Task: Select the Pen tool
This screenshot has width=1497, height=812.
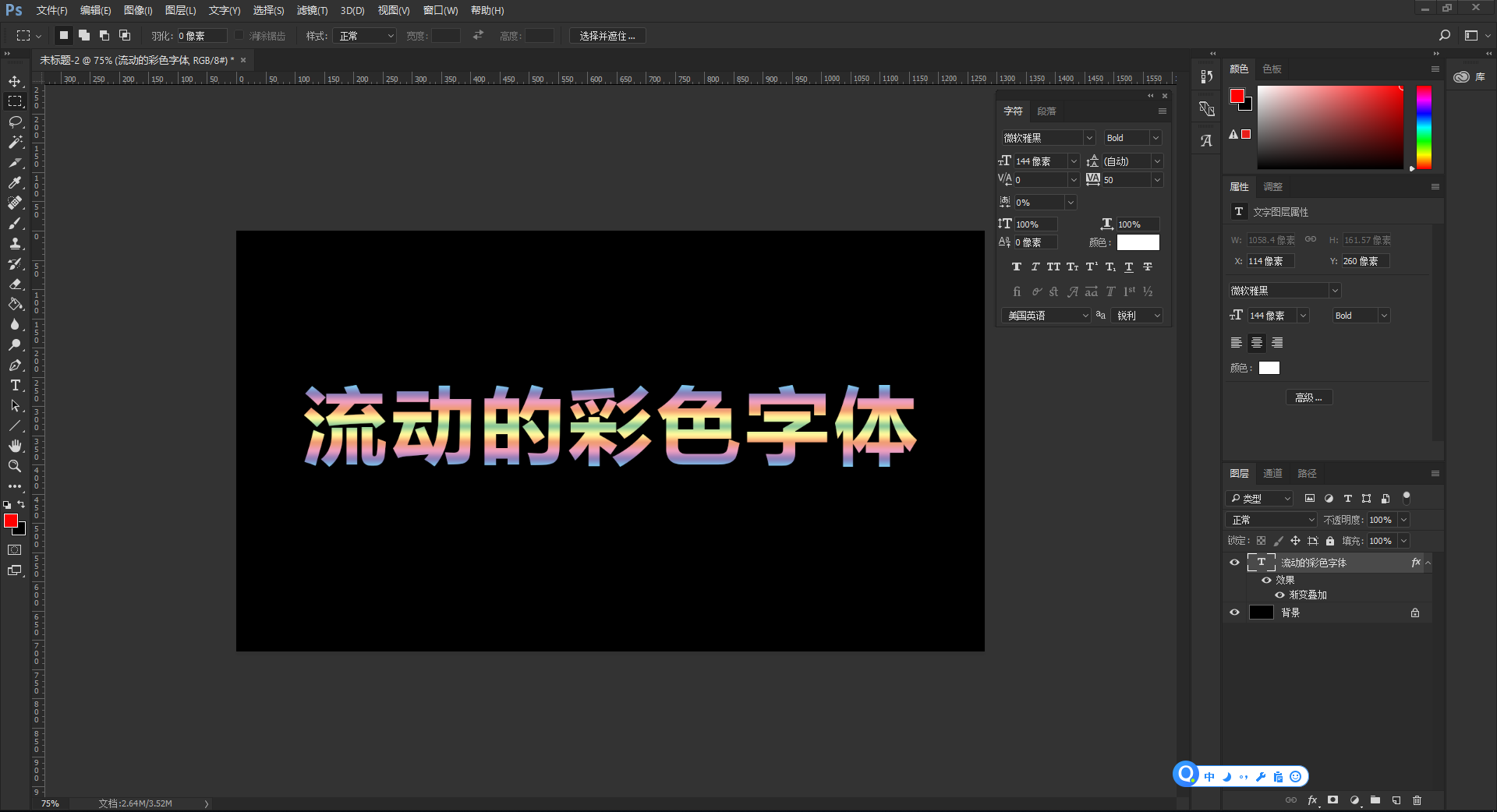Action: tap(15, 365)
